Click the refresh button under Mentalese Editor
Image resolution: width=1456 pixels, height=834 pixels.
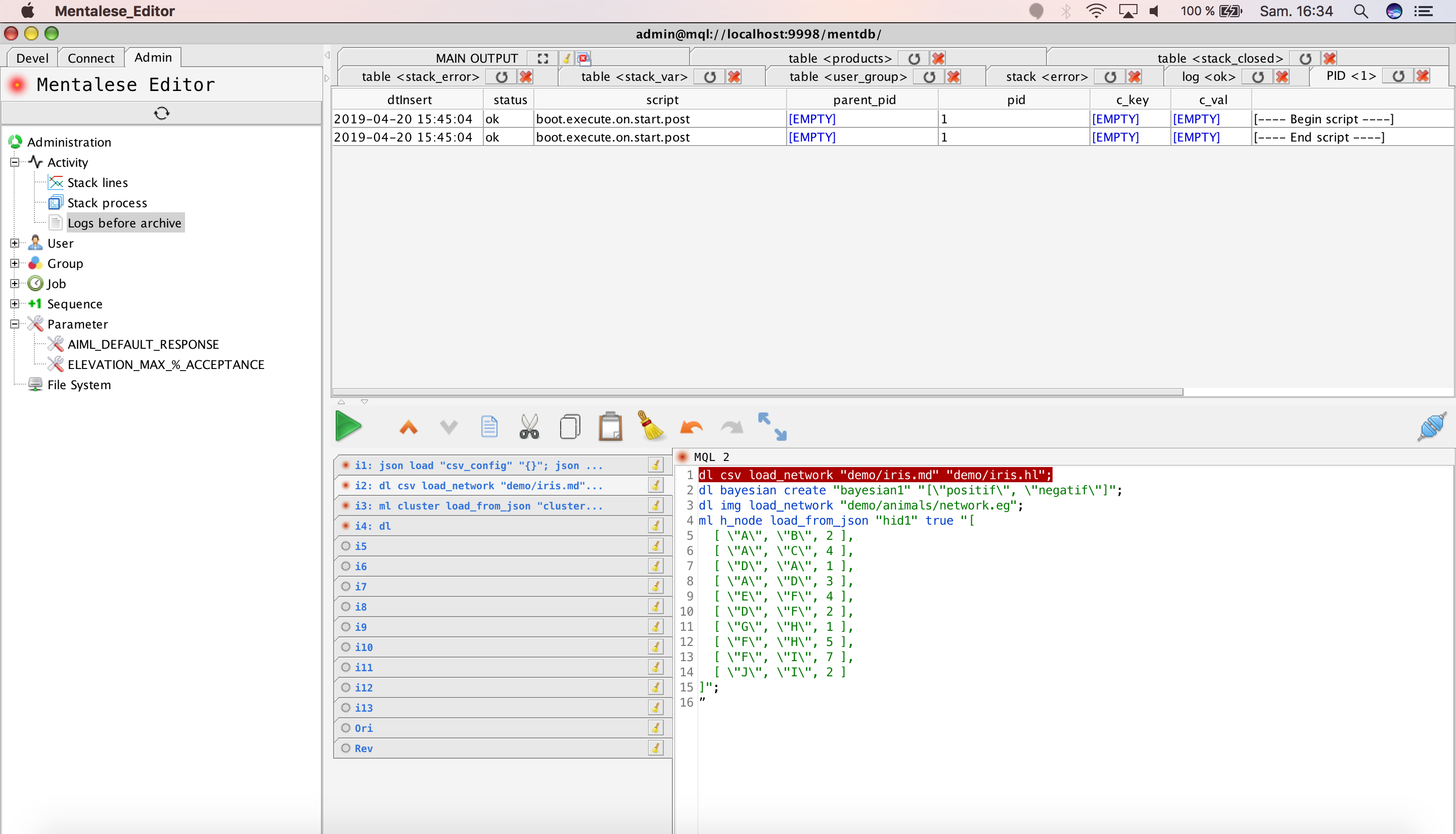coord(161,113)
